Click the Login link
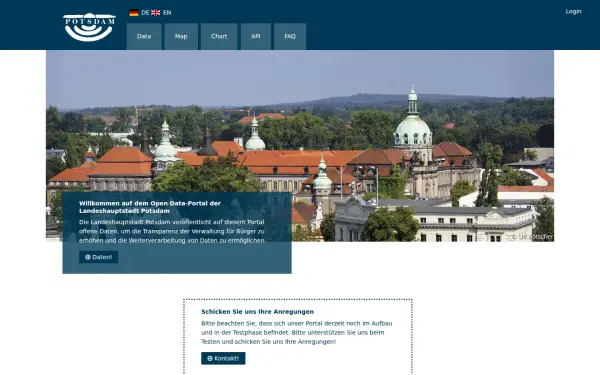The width and height of the screenshot is (600, 375). point(574,11)
